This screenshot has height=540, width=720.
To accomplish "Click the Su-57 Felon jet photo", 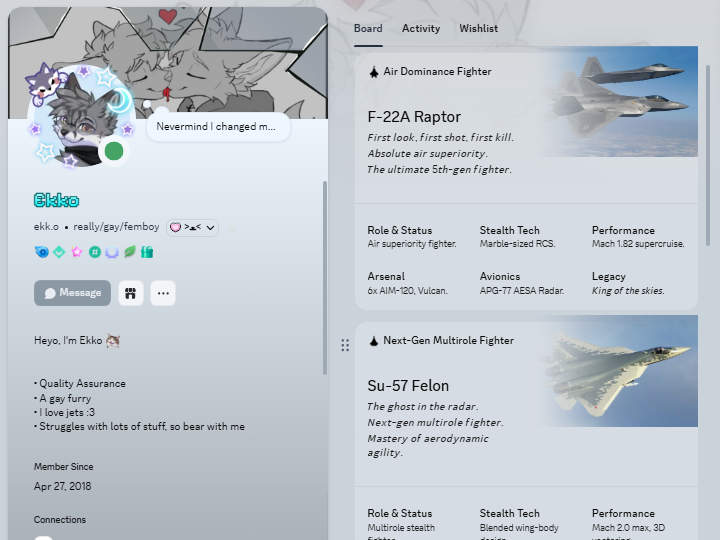I will coord(620,371).
